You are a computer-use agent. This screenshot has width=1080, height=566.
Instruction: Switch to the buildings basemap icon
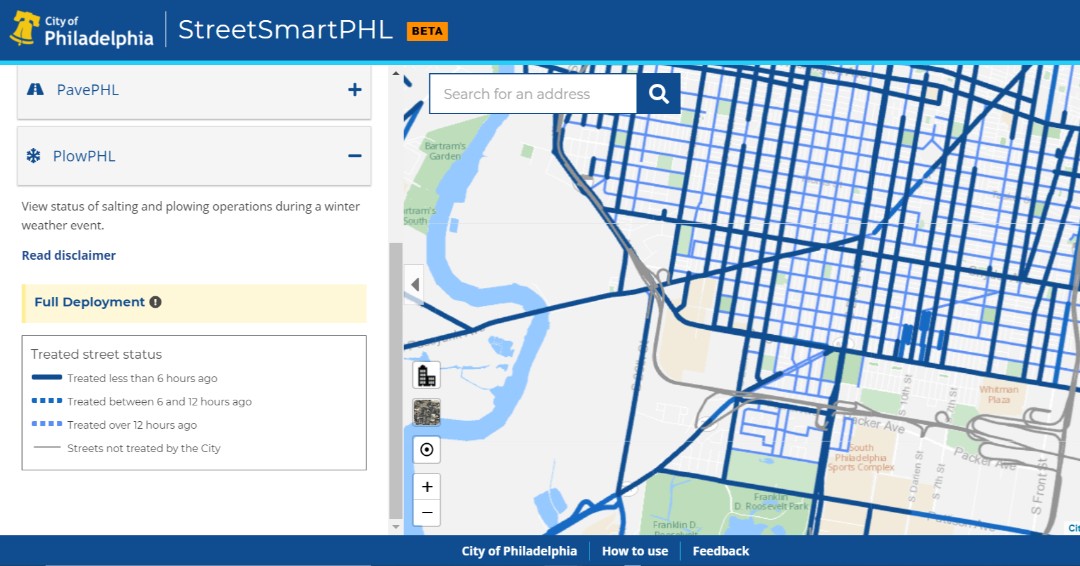(x=426, y=375)
